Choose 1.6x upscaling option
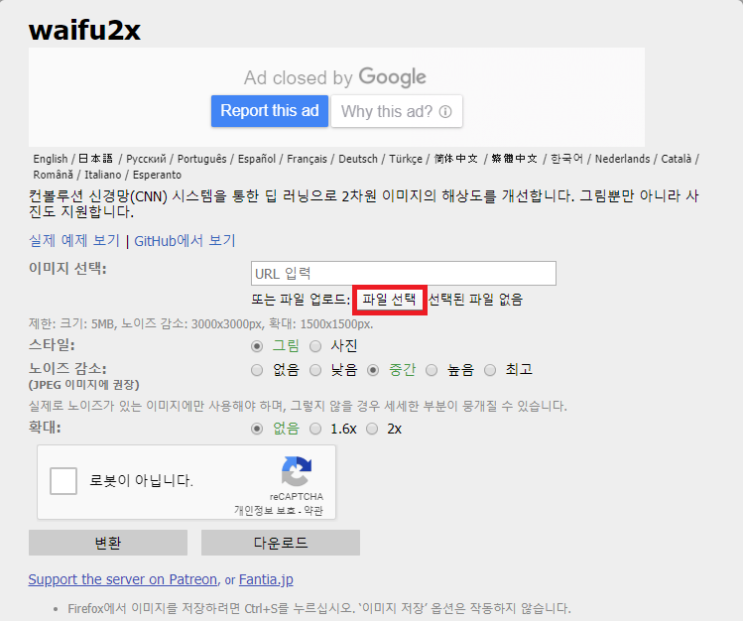743x621 pixels. click(x=316, y=429)
